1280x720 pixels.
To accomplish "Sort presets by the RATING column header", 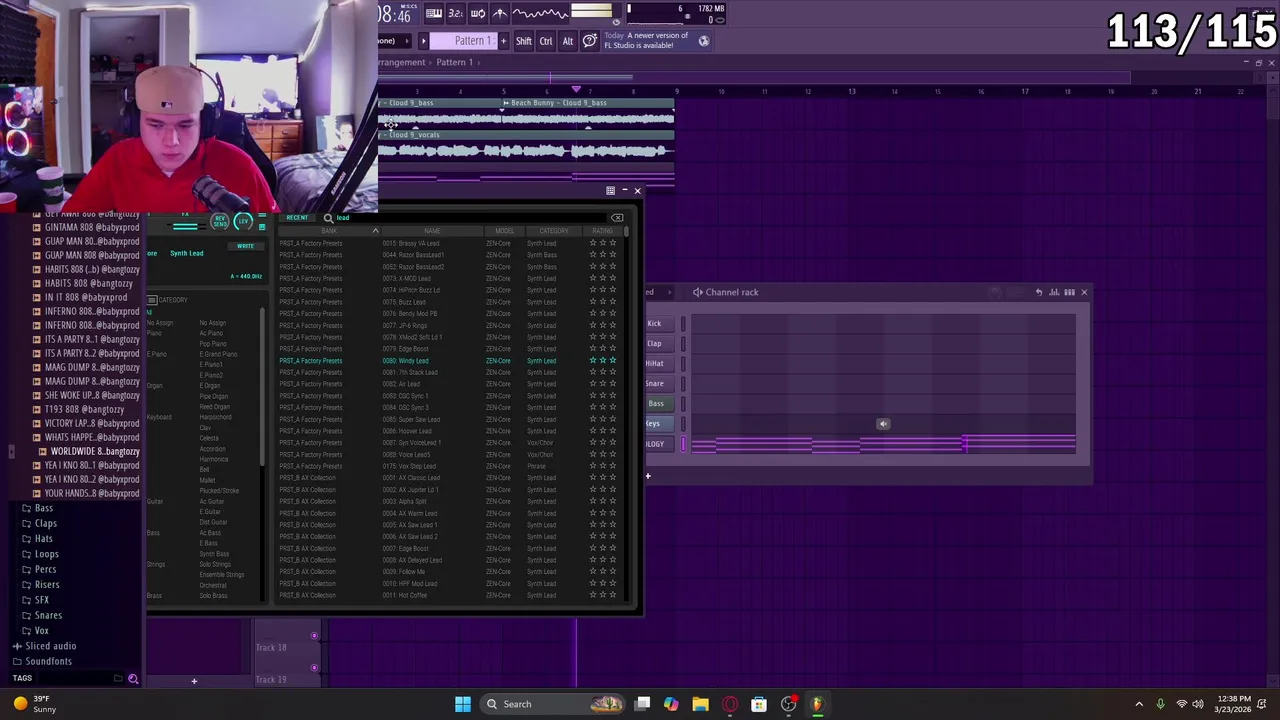I will click(603, 231).
